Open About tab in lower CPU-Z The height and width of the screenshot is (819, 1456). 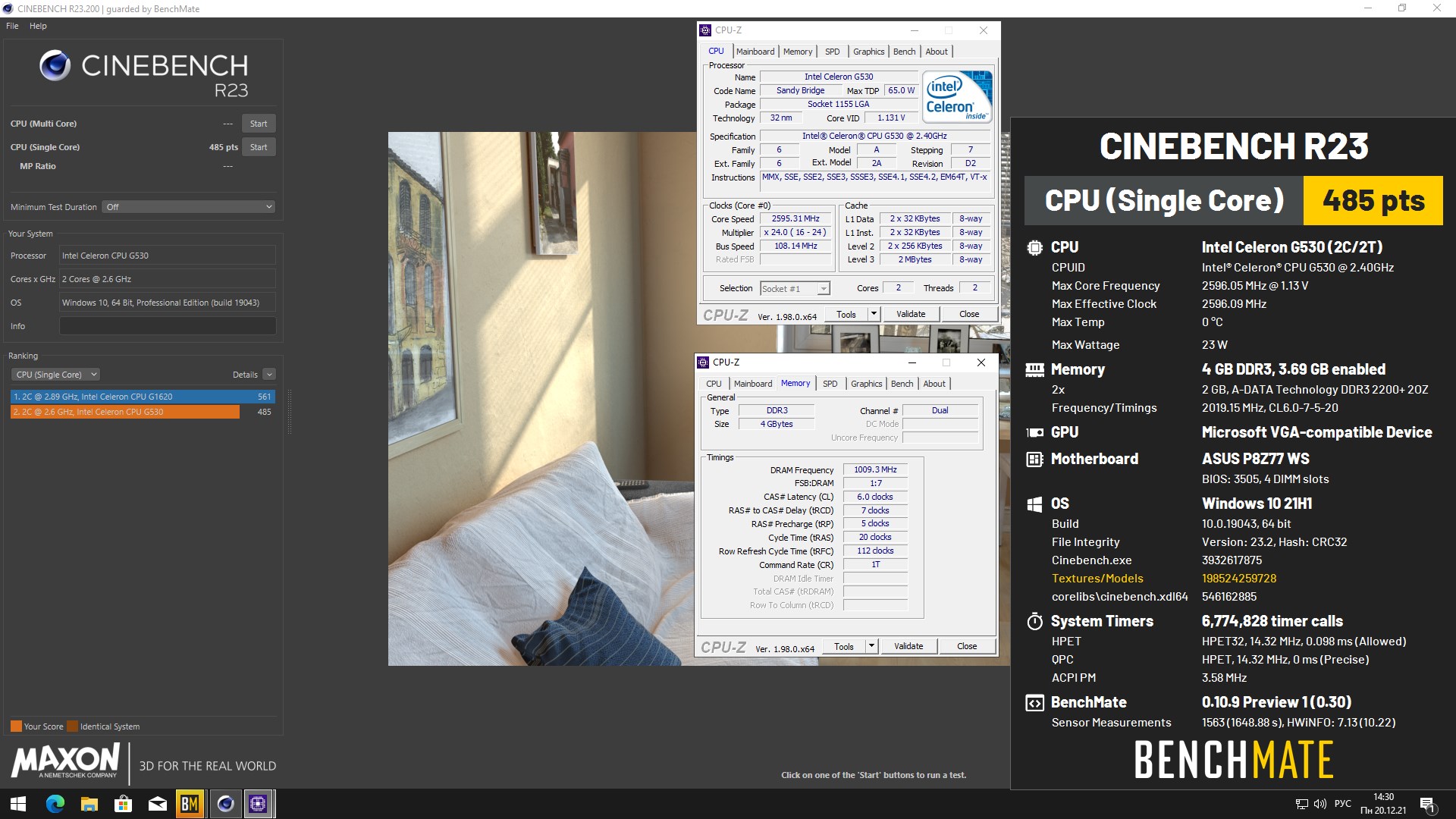pos(934,384)
